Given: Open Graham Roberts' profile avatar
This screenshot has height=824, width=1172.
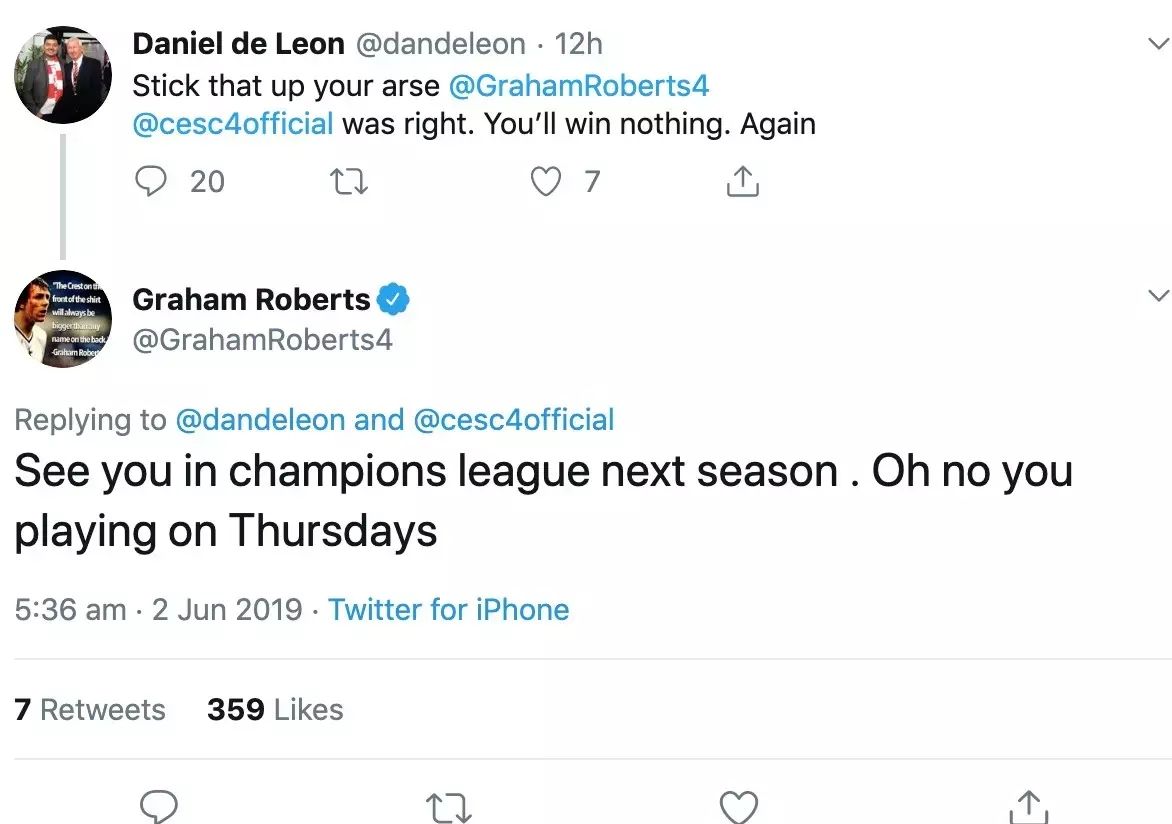Looking at the screenshot, I should [x=62, y=317].
